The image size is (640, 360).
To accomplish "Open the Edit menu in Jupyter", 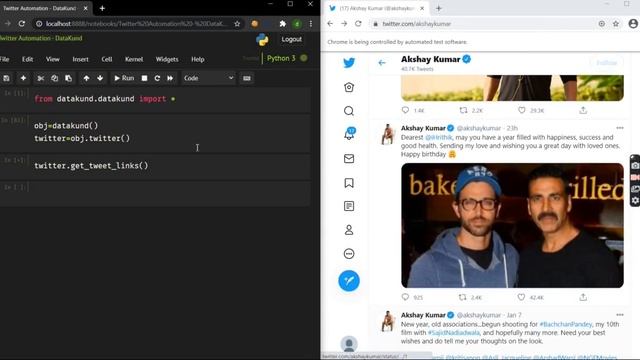I will [x=27, y=59].
